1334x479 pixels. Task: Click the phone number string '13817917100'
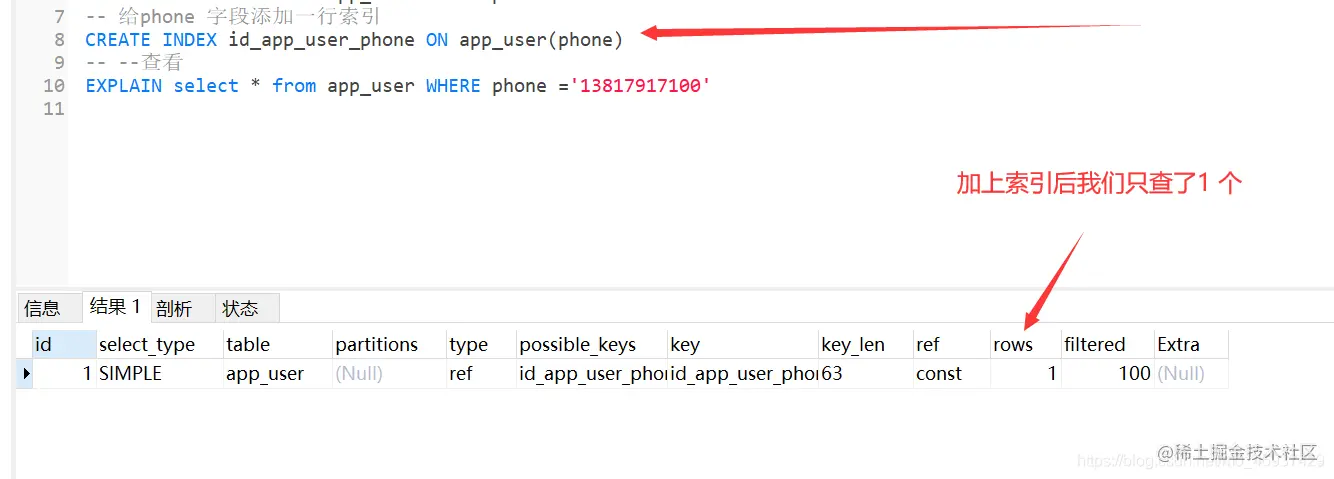pos(640,86)
